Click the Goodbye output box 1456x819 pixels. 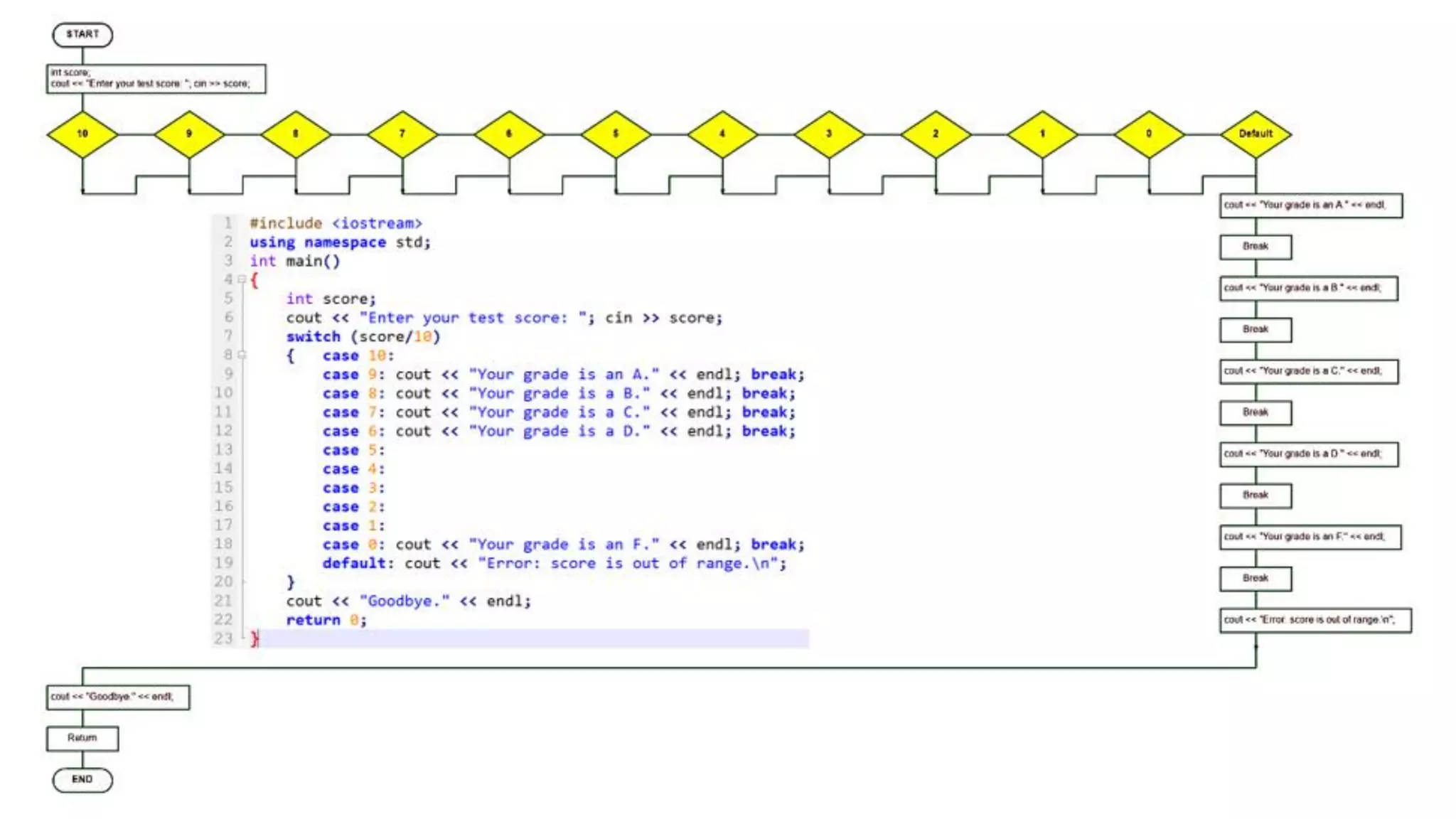(x=118, y=697)
